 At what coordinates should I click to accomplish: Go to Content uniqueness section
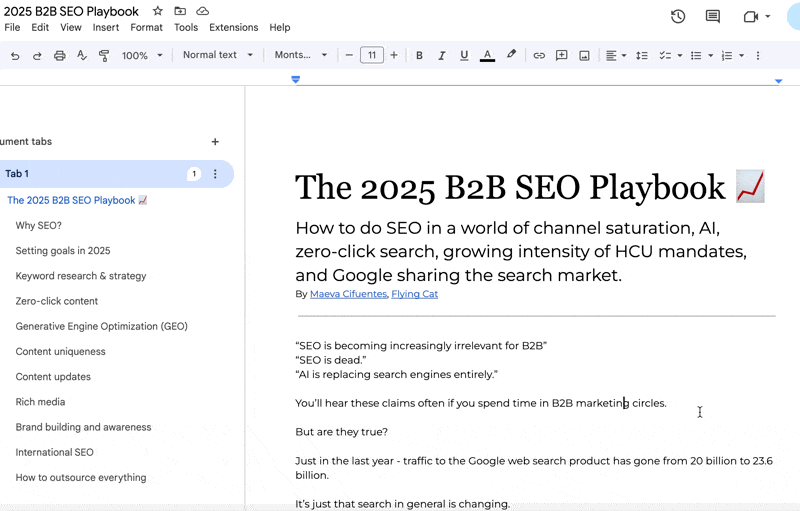(x=60, y=352)
